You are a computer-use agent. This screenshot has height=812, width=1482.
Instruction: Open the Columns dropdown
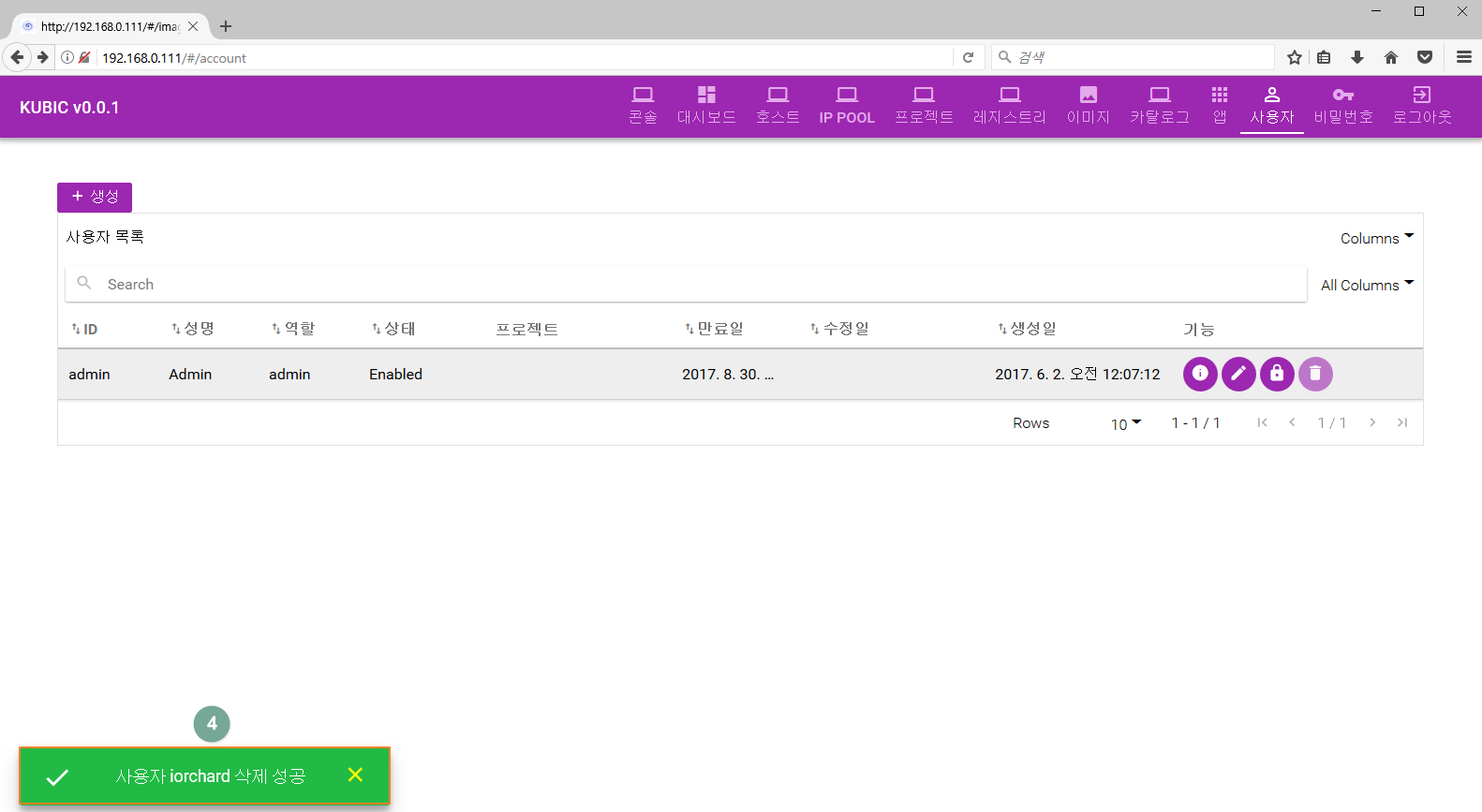(x=1377, y=238)
